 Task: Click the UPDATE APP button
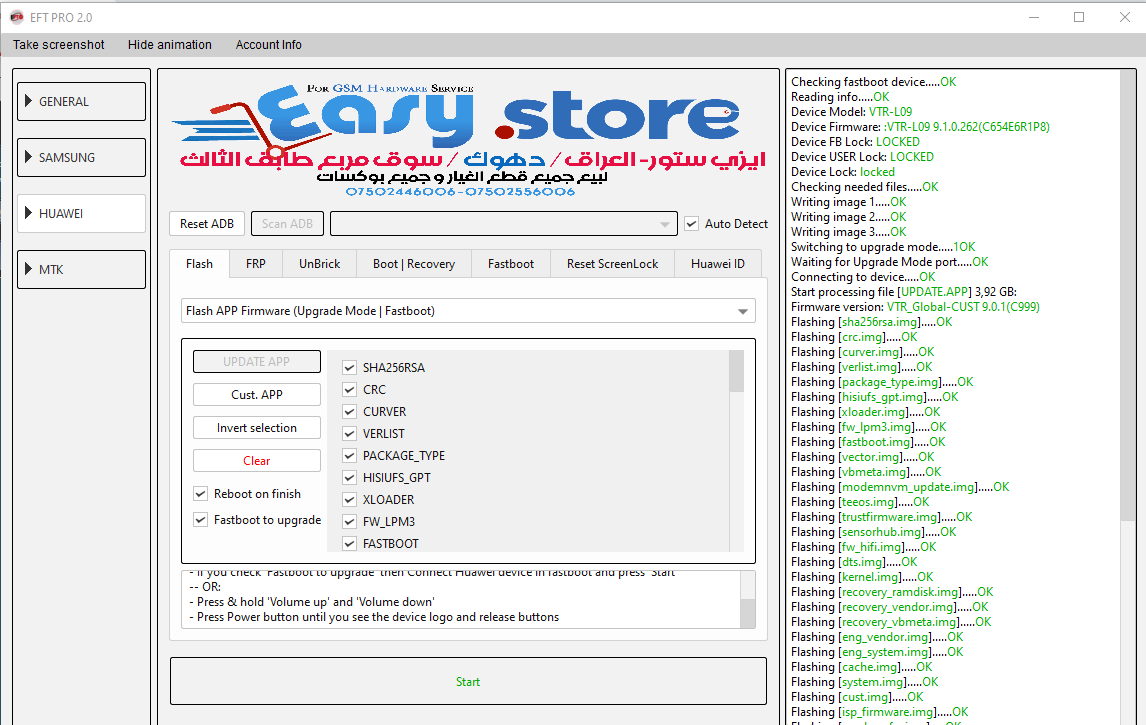[257, 362]
